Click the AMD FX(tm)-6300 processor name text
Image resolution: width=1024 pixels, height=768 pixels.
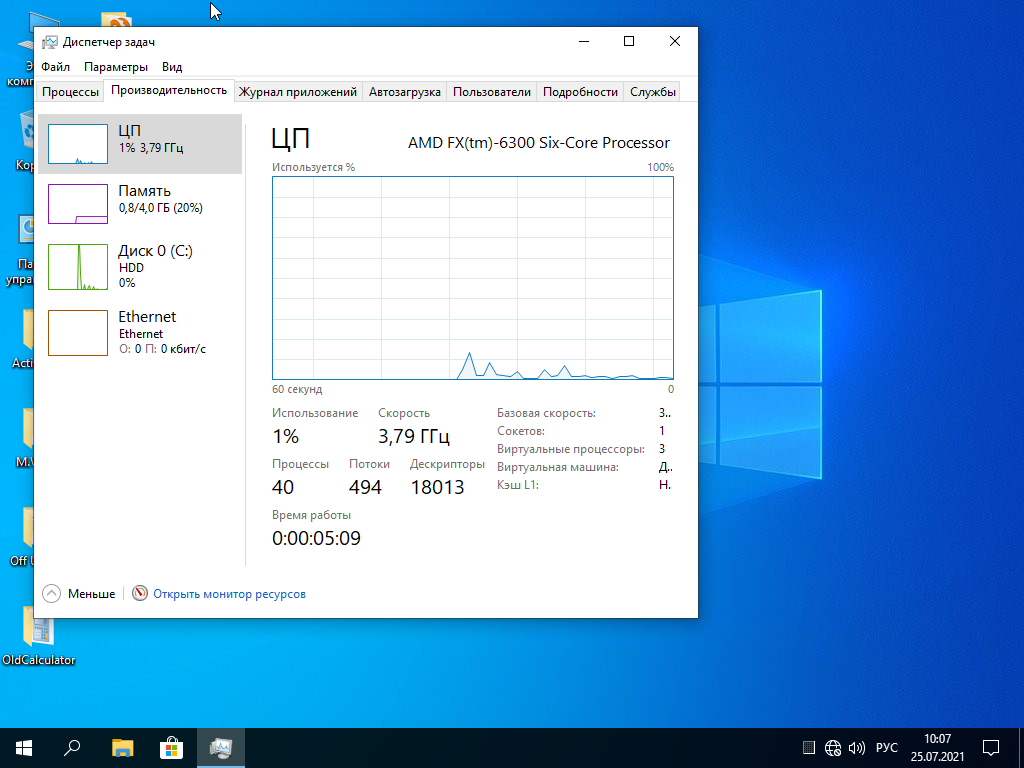coord(539,142)
